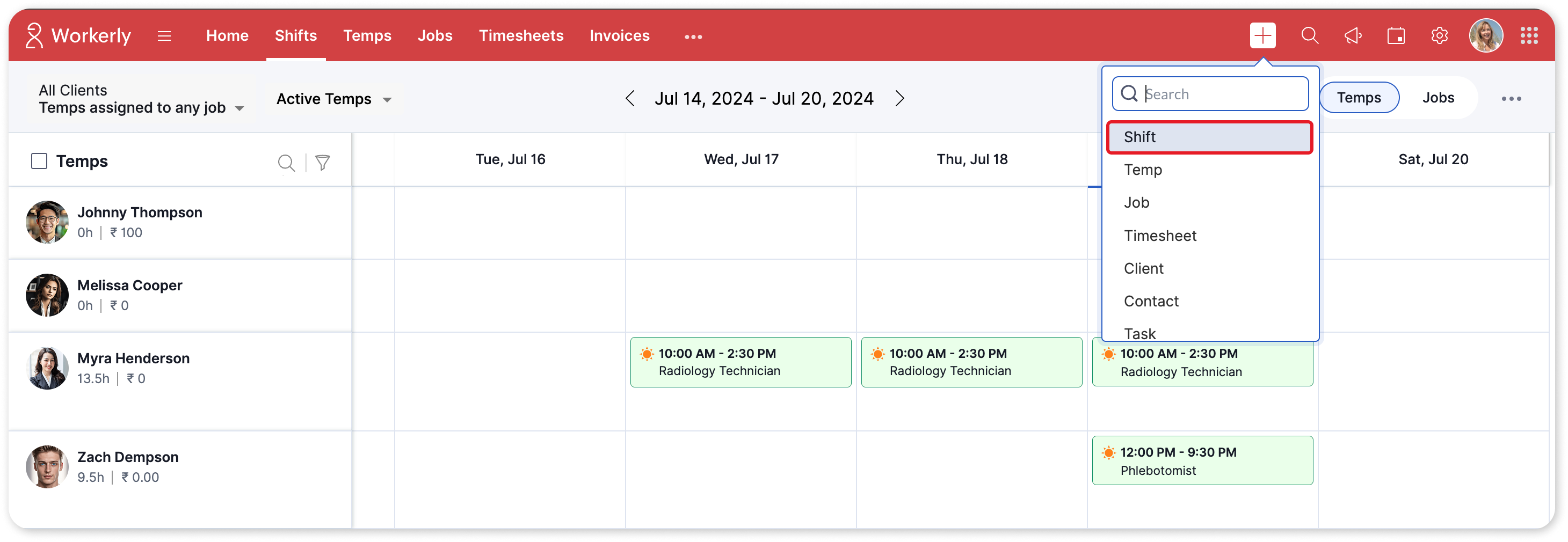Open Zach Dempson's profile photo
Viewport: 1568px width, 542px height.
tap(47, 466)
